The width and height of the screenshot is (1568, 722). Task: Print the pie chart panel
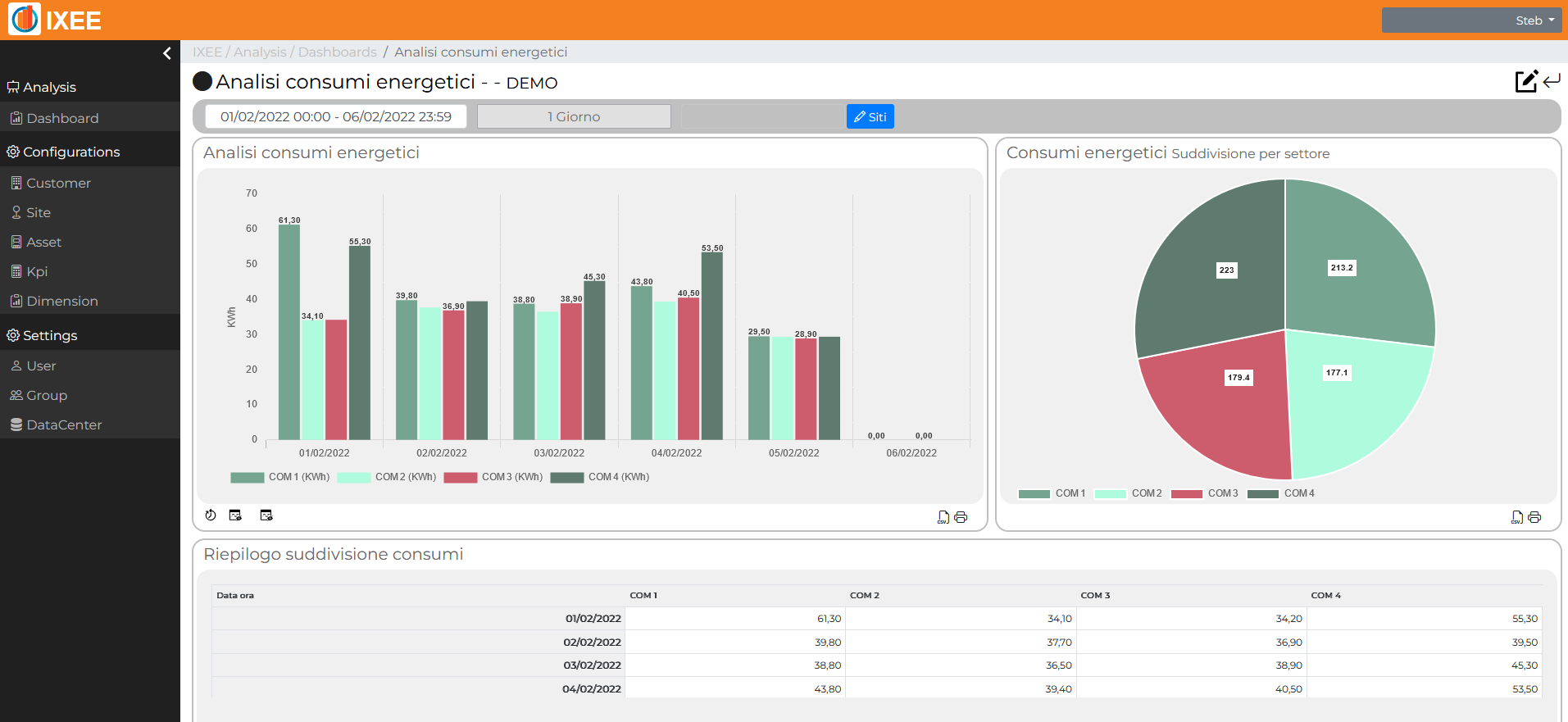coord(1534,517)
